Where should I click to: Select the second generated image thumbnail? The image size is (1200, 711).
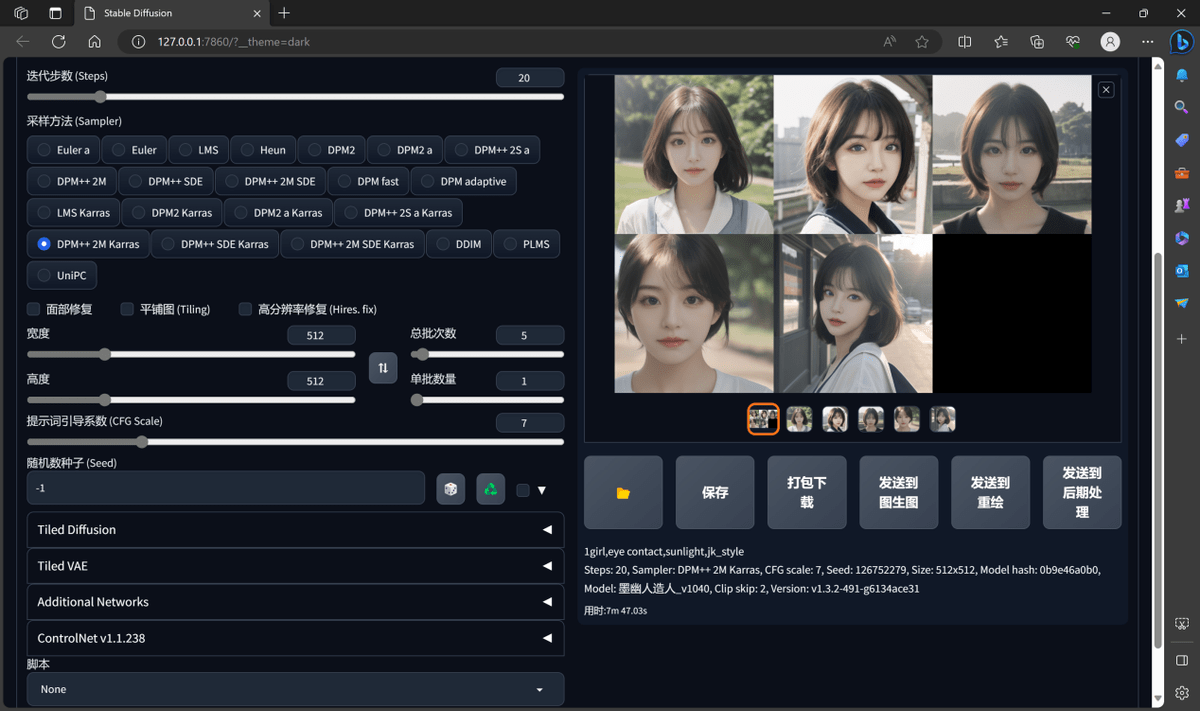click(x=798, y=418)
